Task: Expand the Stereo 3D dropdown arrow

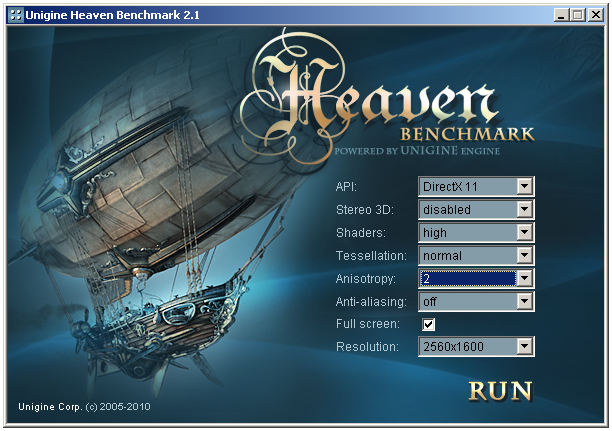Action: [x=525, y=209]
